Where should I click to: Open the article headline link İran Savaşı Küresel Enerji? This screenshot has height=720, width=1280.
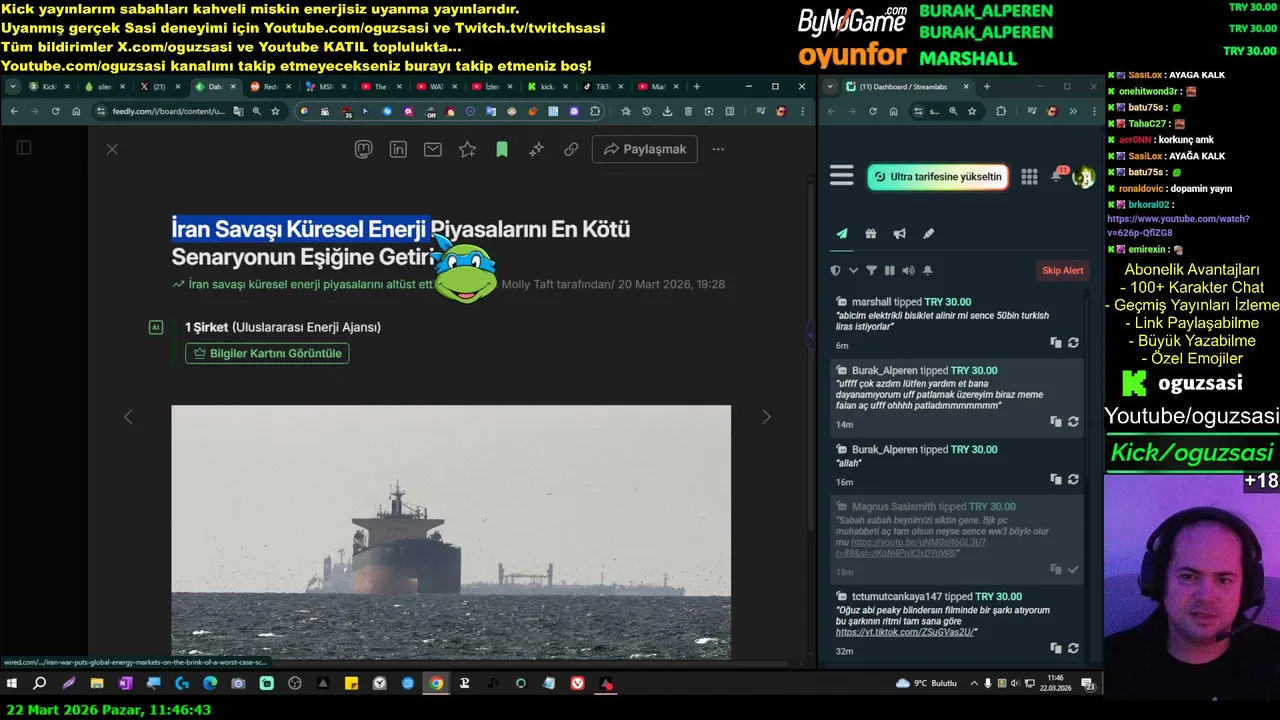[299, 229]
